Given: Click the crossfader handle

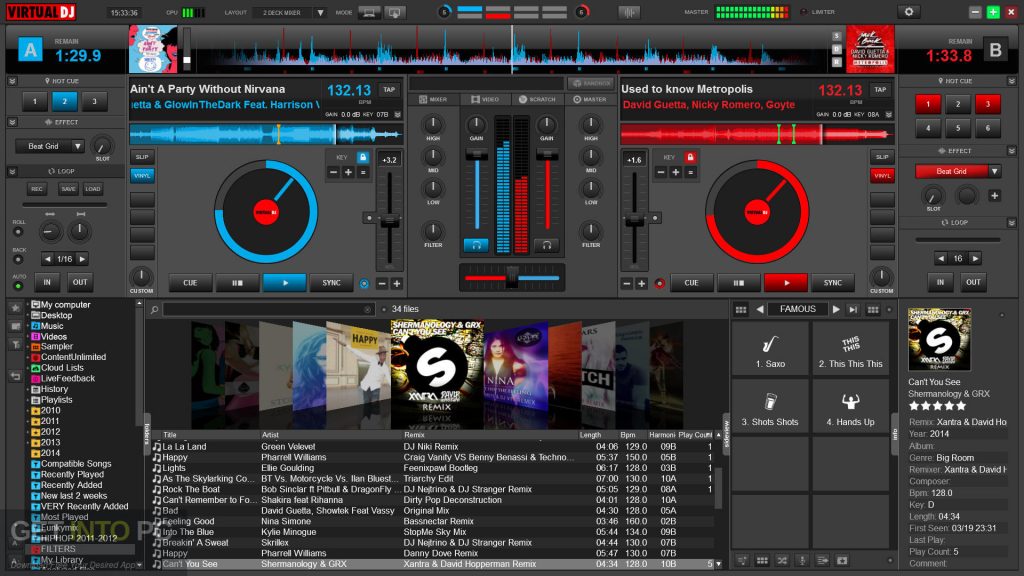Looking at the screenshot, I should (x=512, y=278).
